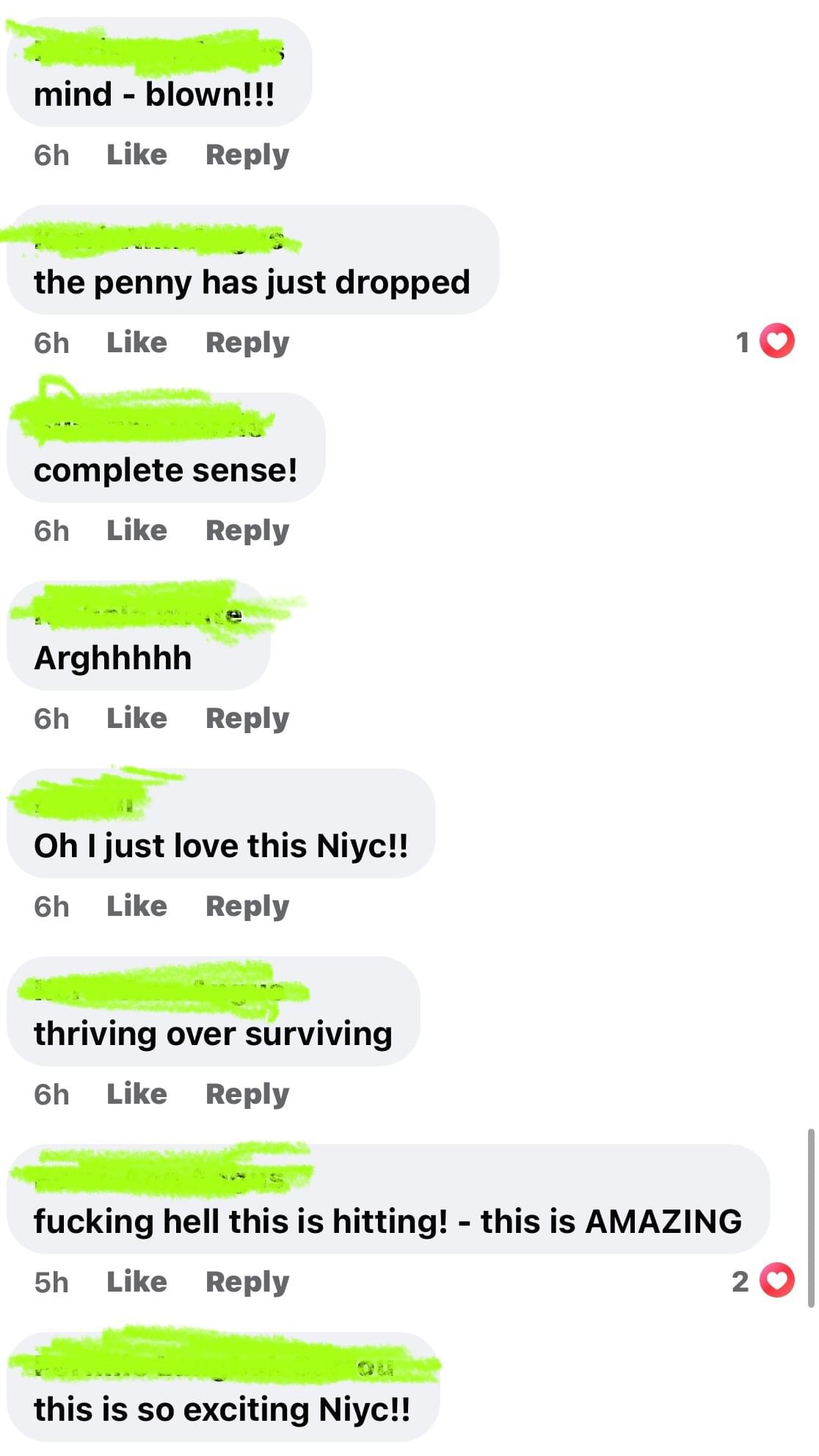Like the 'this is AMAZING' comment
Viewport: 819px width, 1456px height.
click(x=136, y=1282)
